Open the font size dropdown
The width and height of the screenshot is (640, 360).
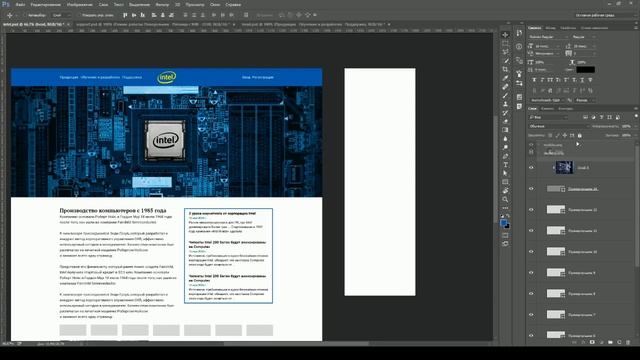click(547, 46)
